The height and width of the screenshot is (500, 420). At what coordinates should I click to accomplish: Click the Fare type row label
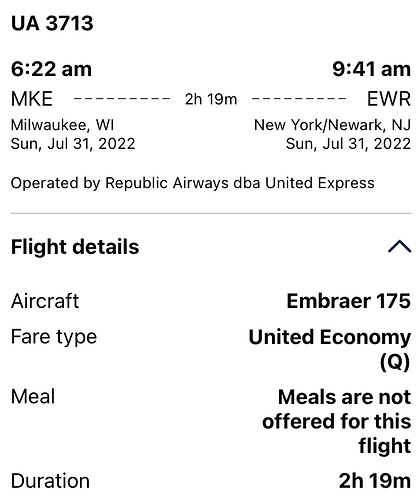[x=54, y=337]
